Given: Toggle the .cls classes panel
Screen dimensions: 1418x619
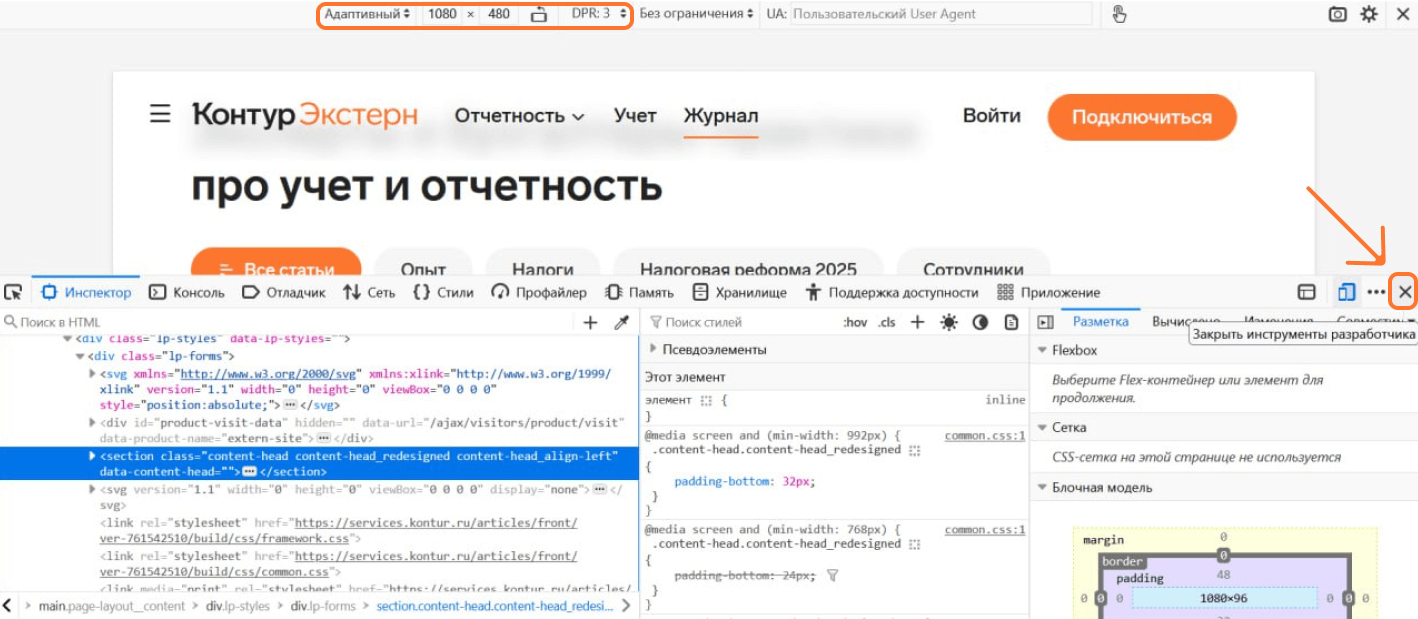Looking at the screenshot, I should (887, 322).
